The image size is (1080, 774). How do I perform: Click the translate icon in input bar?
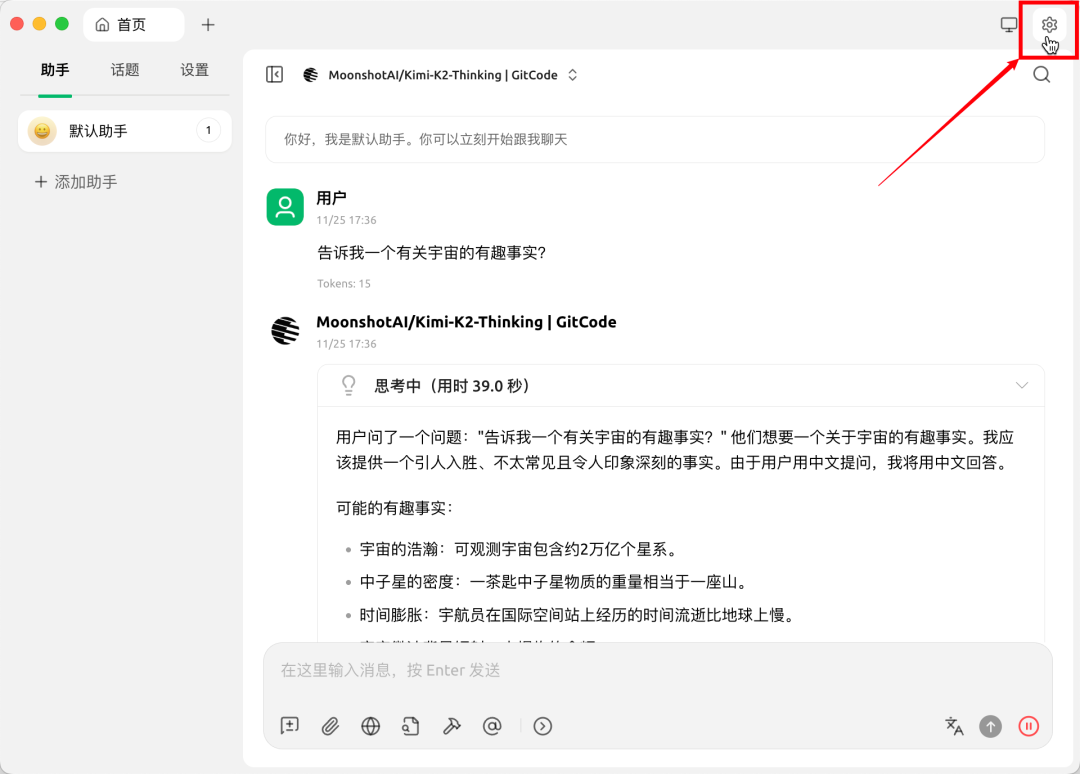pos(954,726)
